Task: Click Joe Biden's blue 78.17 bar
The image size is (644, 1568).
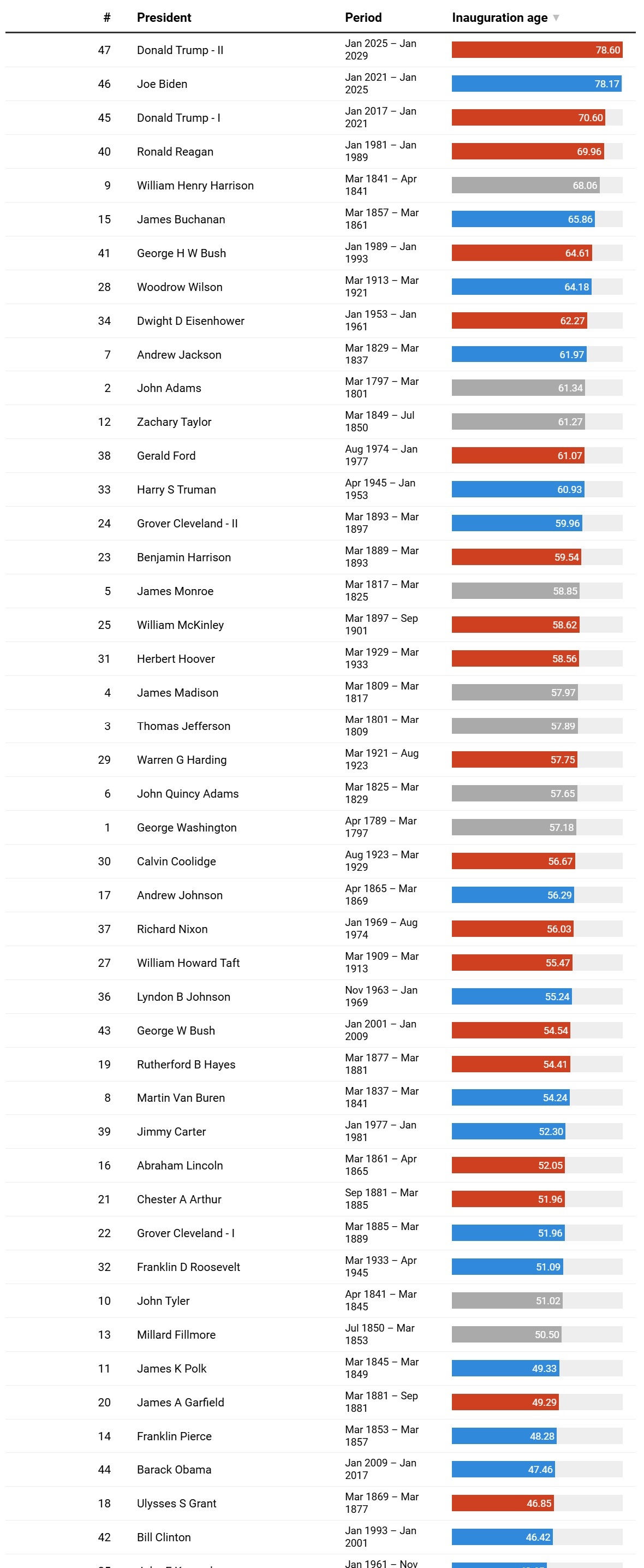Action: (x=535, y=84)
